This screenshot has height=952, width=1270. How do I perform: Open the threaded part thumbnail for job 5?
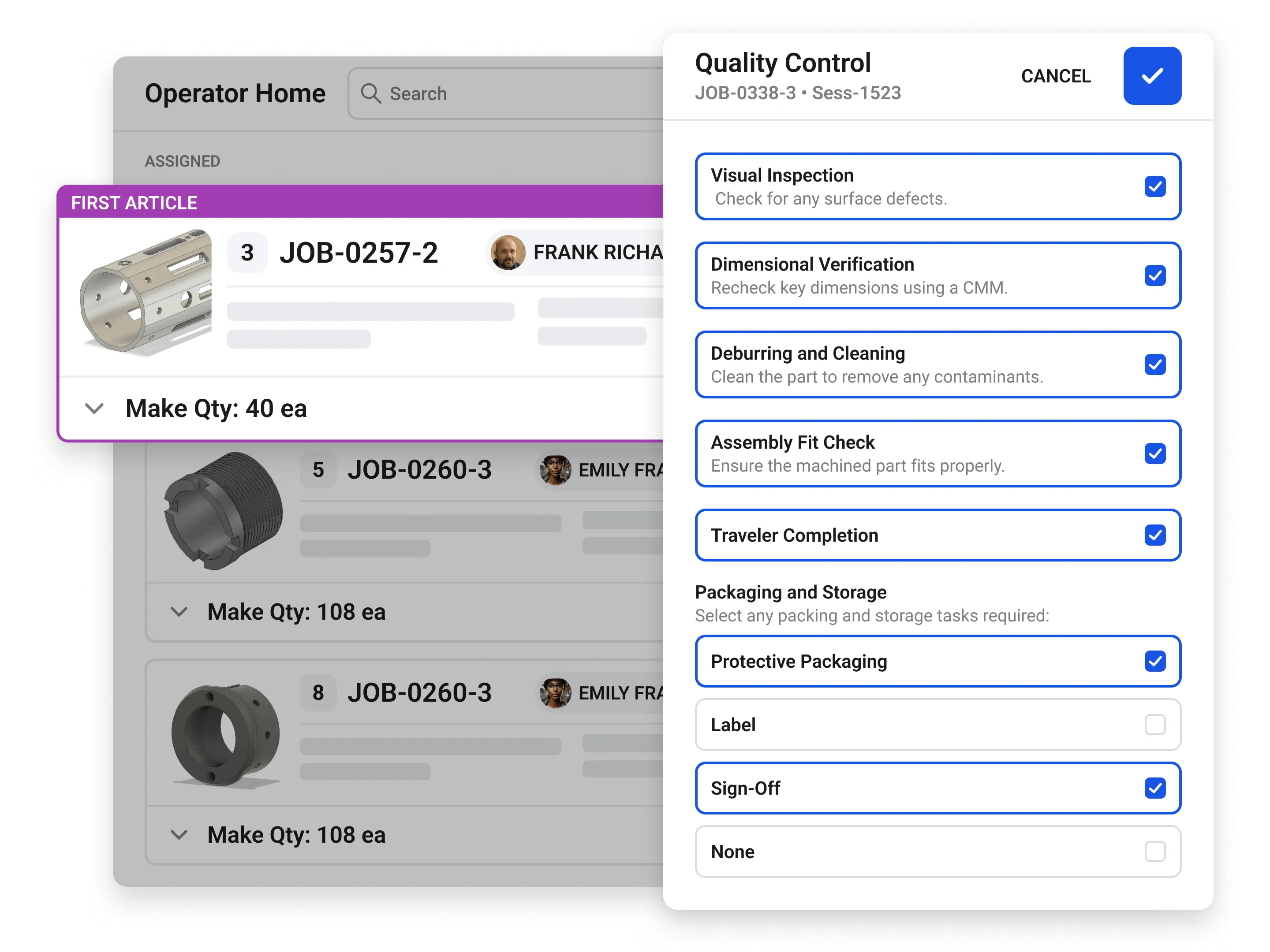pyautogui.click(x=223, y=511)
